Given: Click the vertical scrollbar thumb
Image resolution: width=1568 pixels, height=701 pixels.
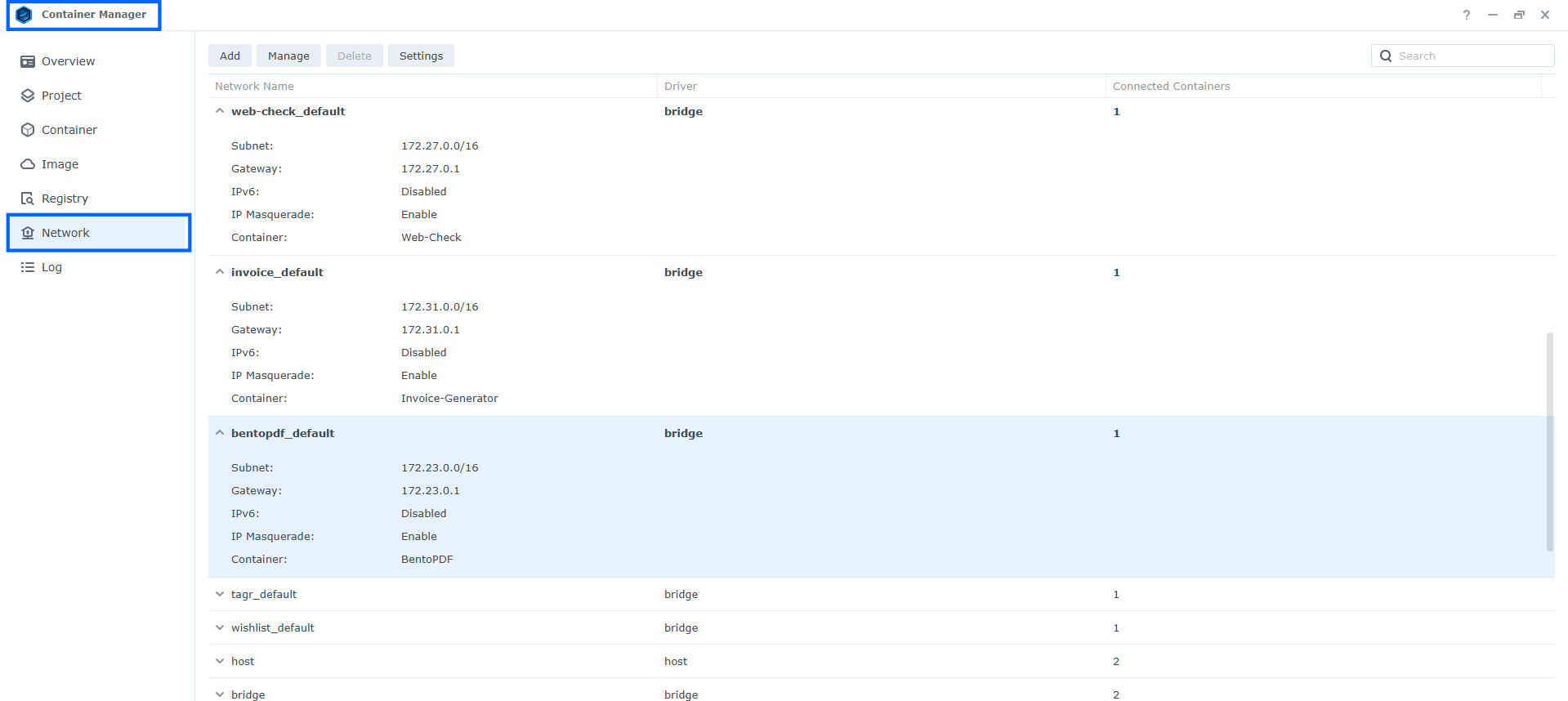Looking at the screenshot, I should (1550, 441).
